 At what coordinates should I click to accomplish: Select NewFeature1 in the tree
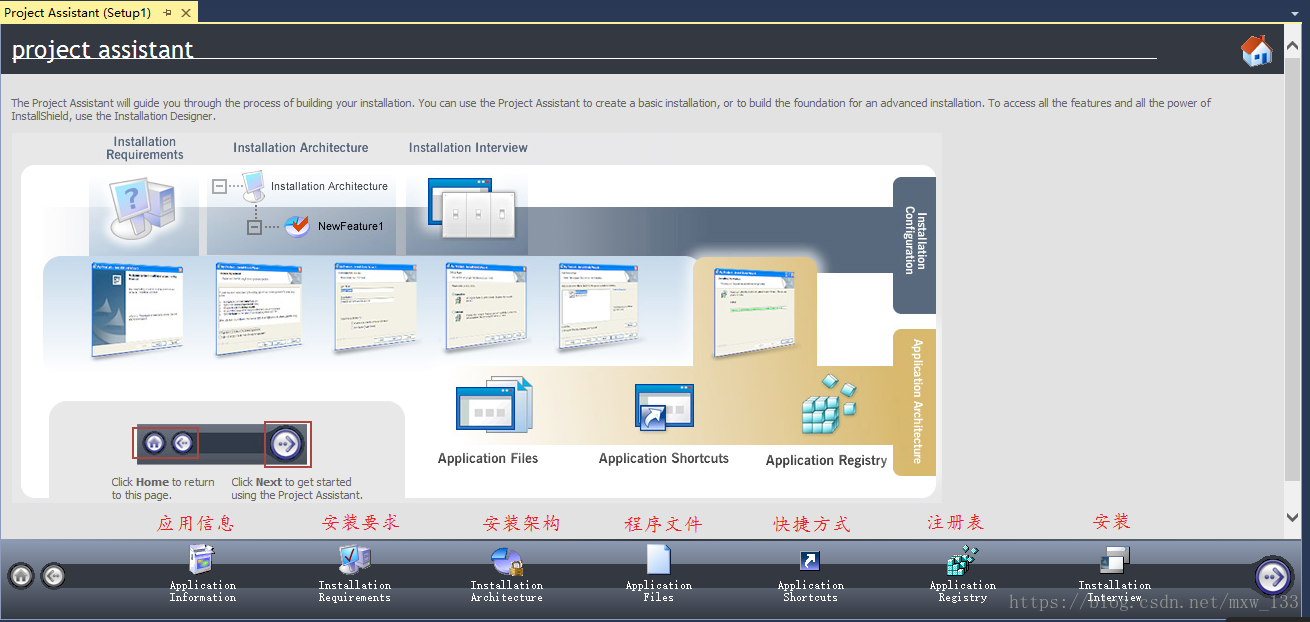350,226
